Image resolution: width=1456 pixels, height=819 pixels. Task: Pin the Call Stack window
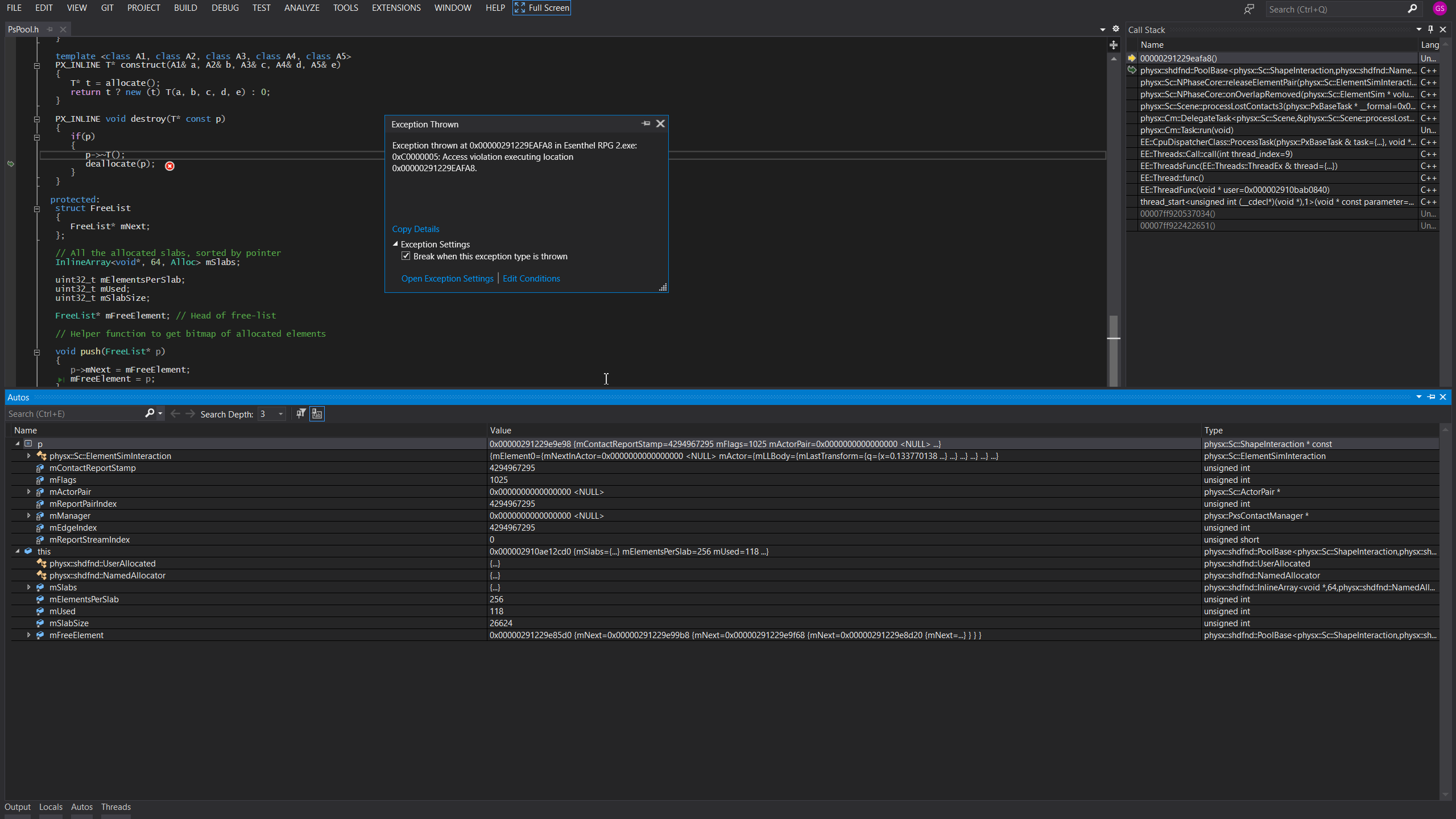click(x=1430, y=30)
